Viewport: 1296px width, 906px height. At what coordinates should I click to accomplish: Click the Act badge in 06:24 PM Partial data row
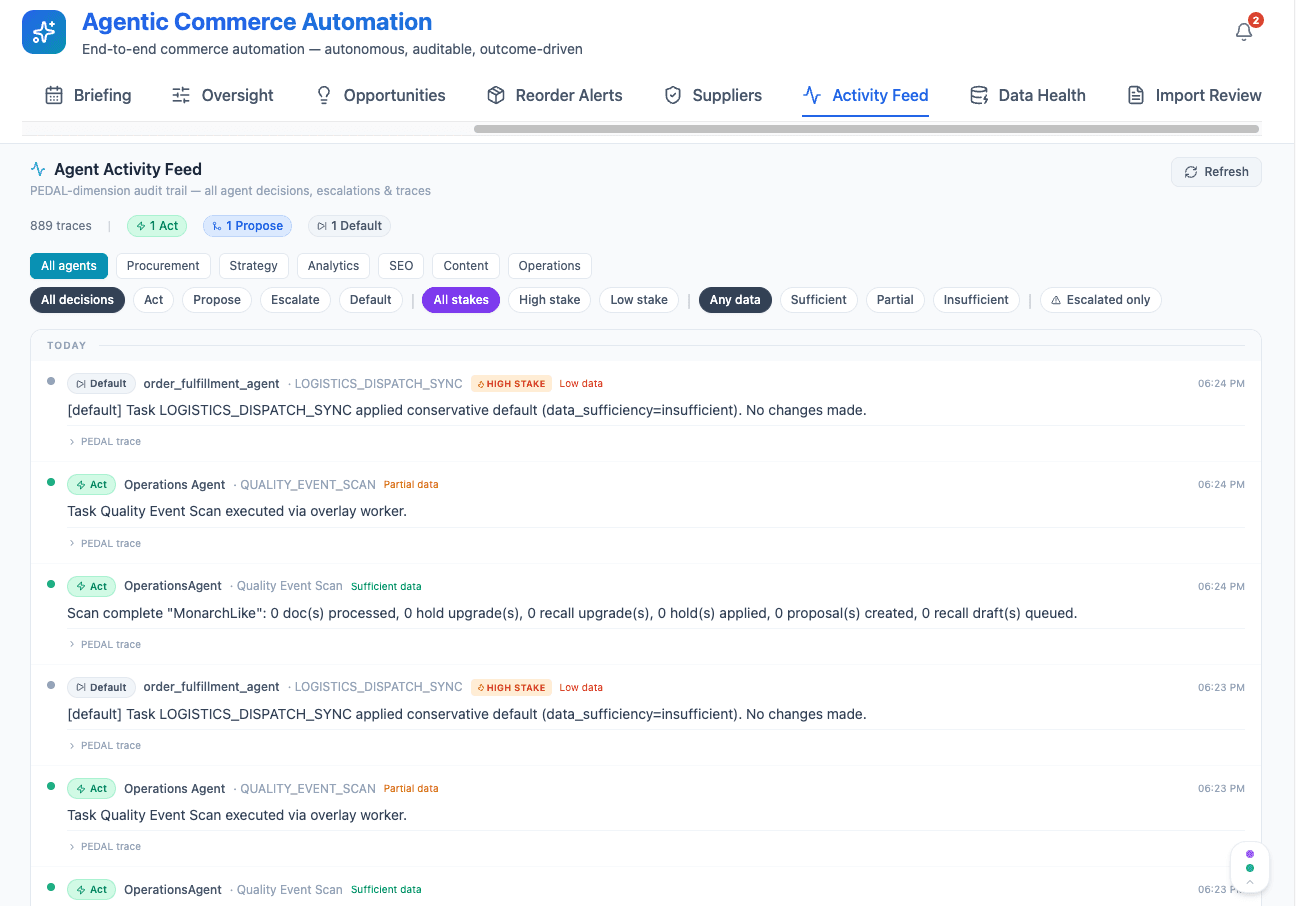point(91,484)
